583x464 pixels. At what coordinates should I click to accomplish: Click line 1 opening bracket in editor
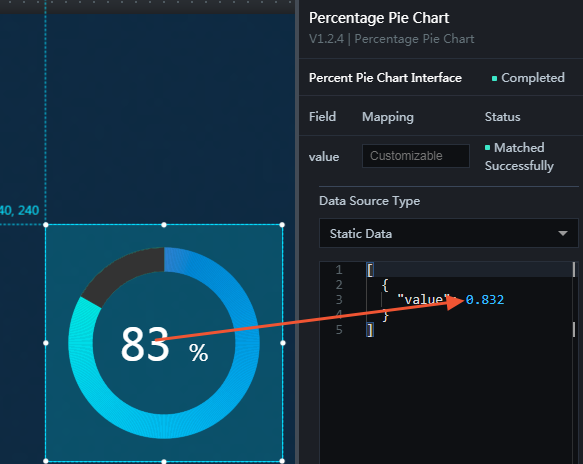370,270
